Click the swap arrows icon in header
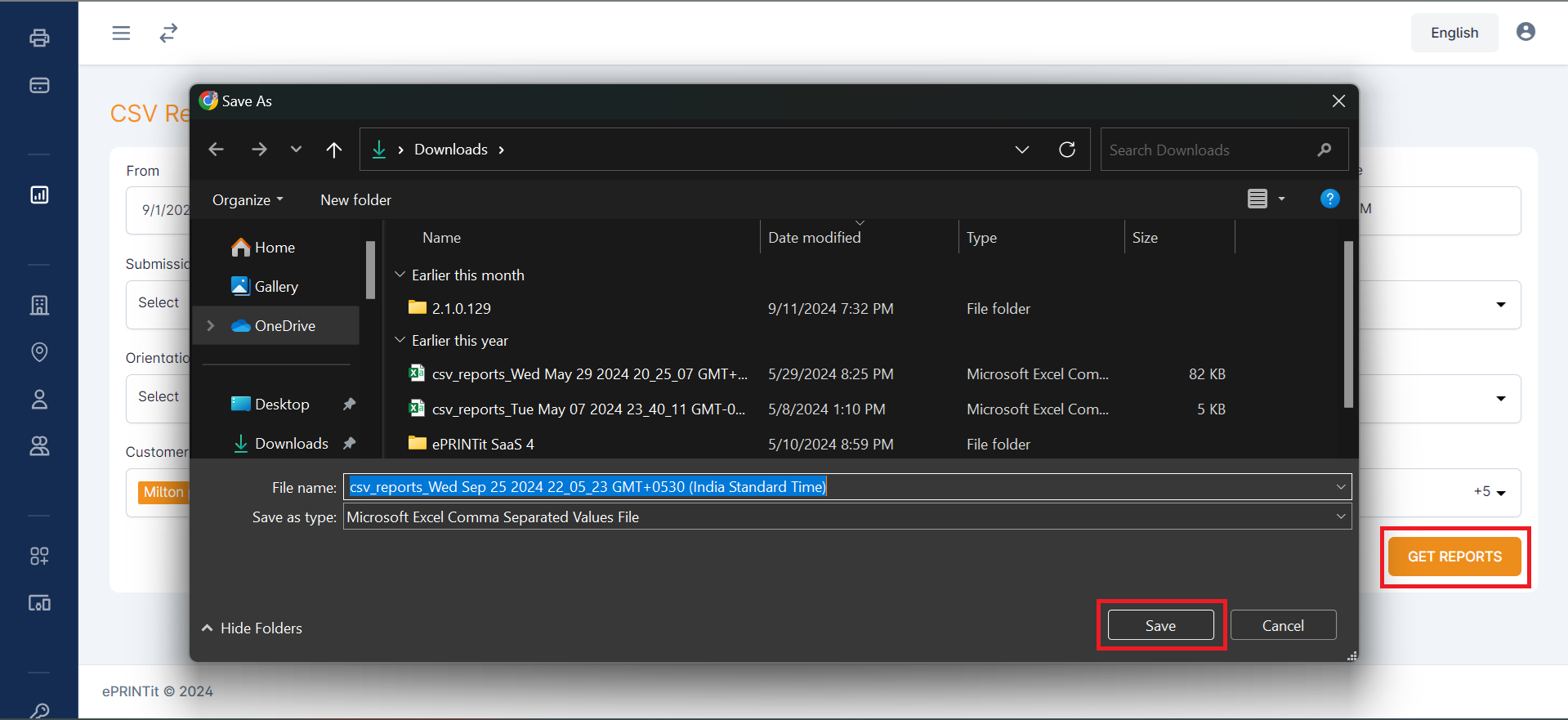 (x=168, y=33)
